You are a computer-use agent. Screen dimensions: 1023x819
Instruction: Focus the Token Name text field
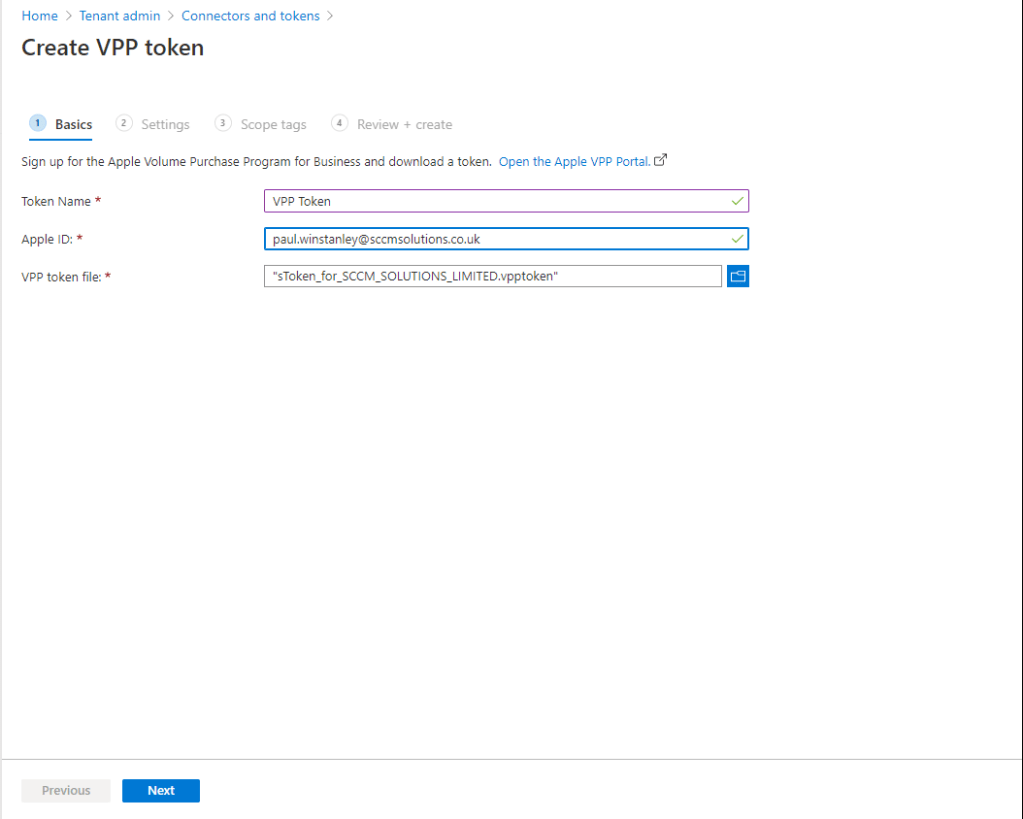tap(495, 201)
